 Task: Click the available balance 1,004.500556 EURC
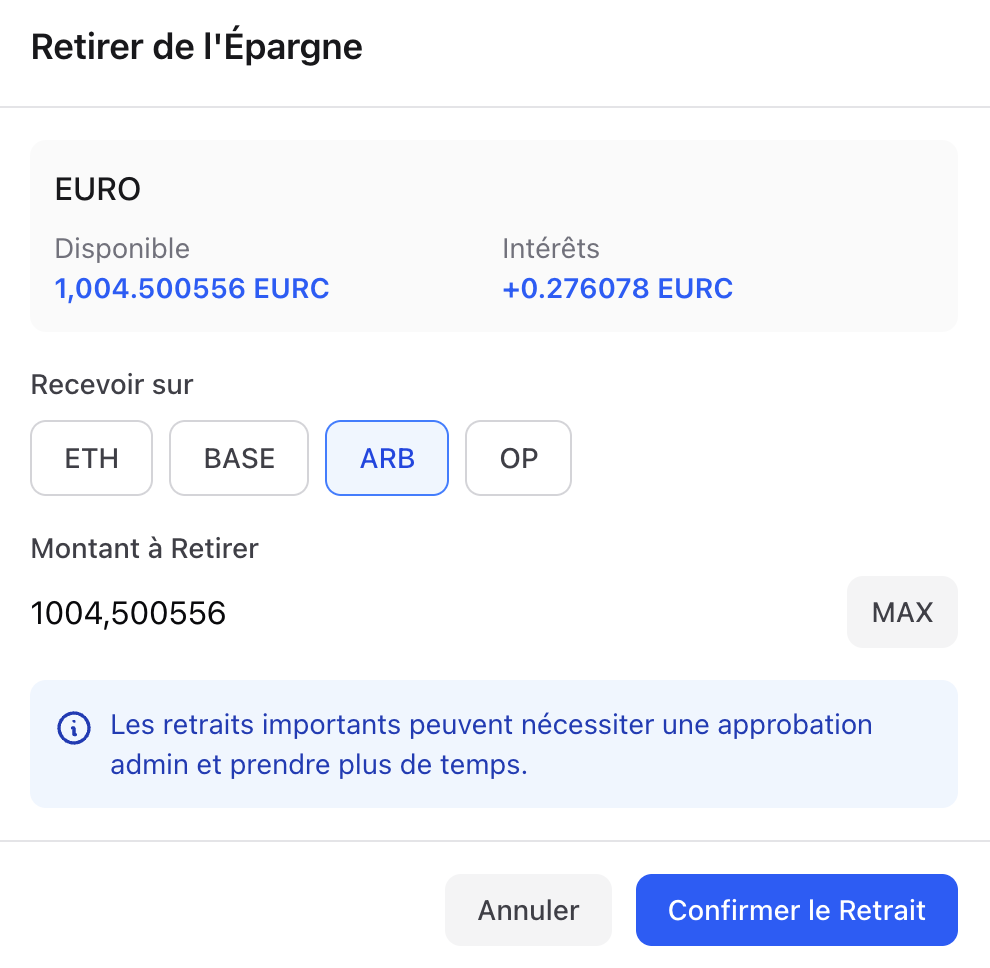(x=192, y=289)
